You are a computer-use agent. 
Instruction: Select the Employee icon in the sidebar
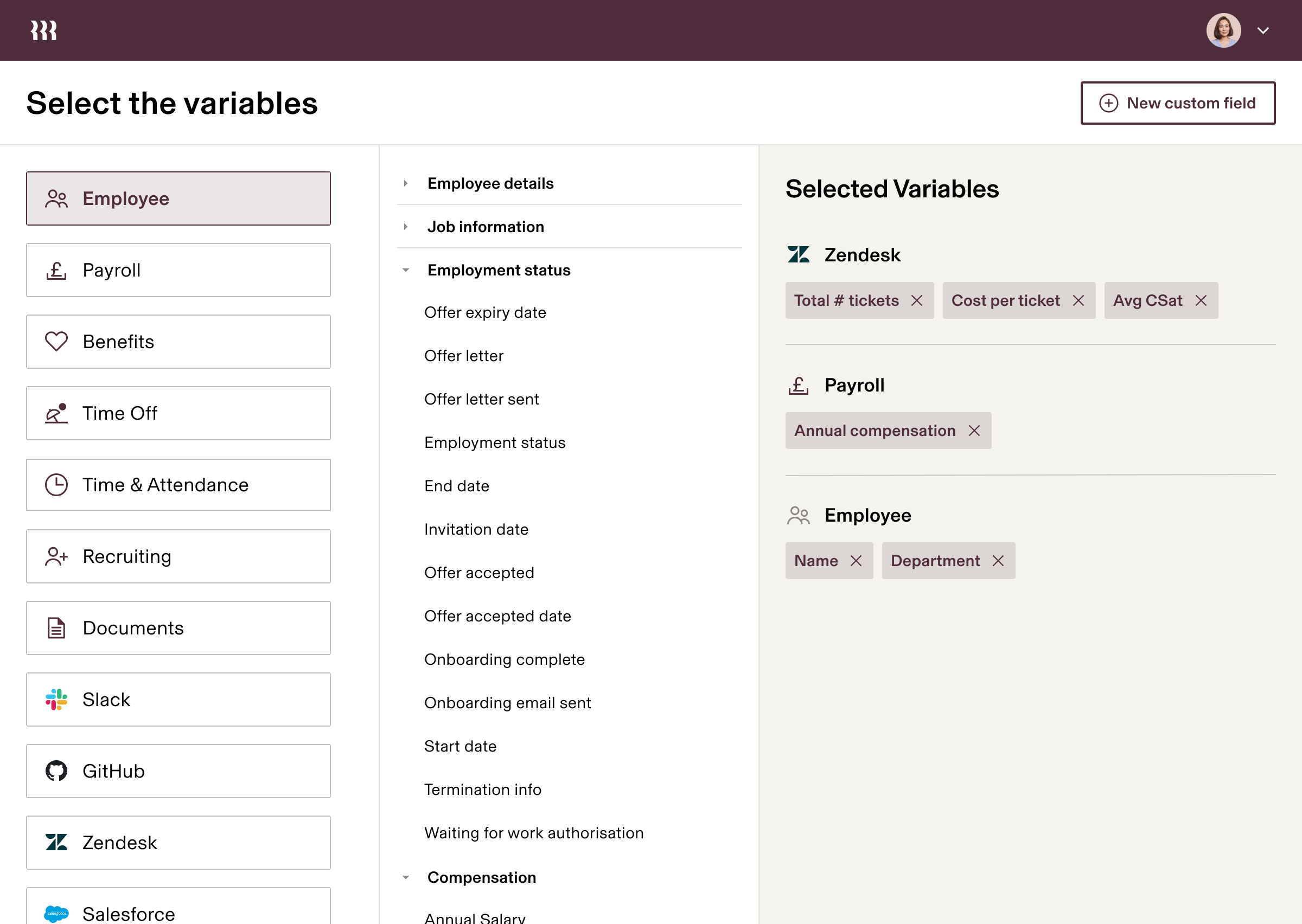(56, 198)
